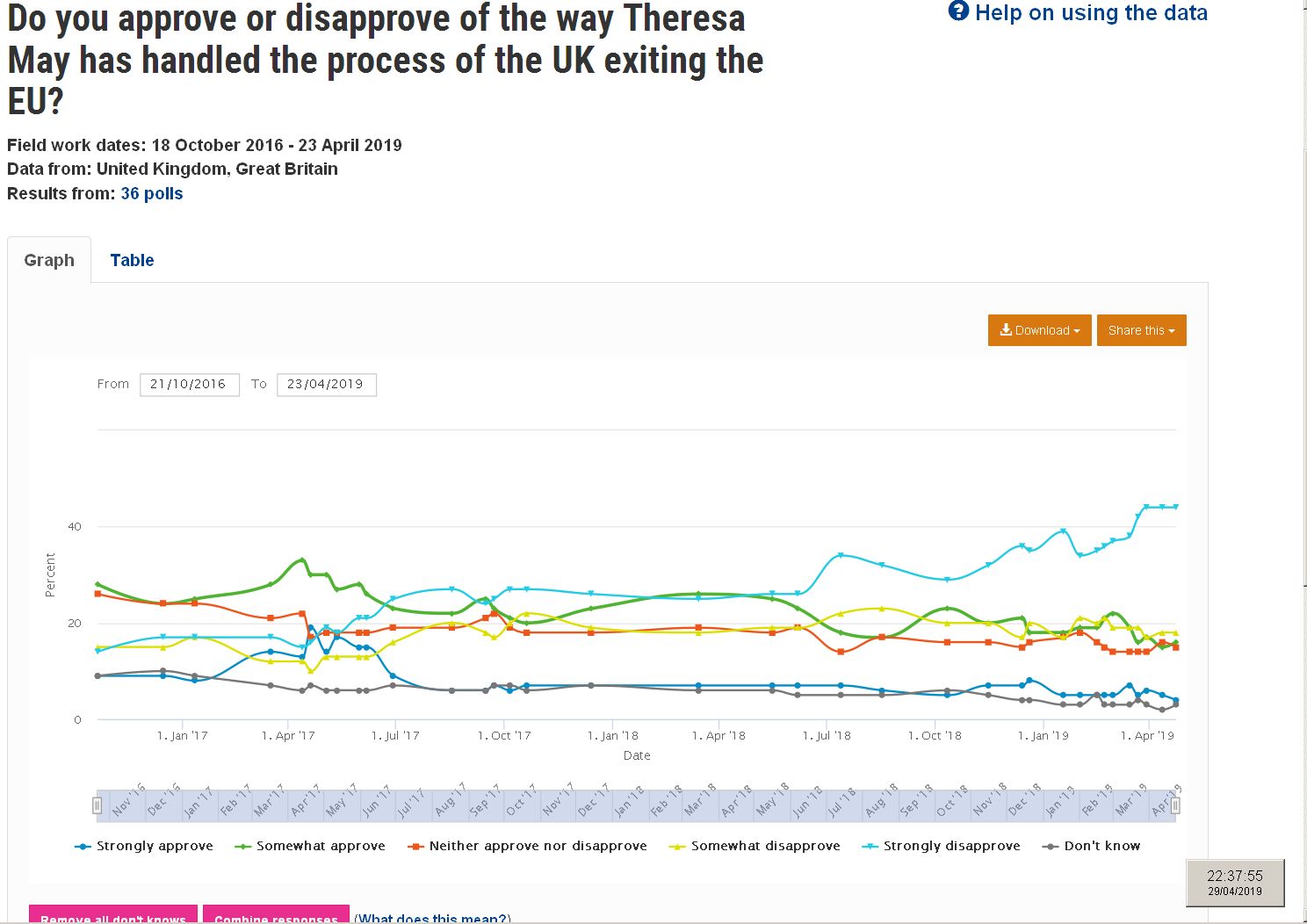Switch to the Table tab
This screenshot has width=1307, height=924.
coord(132,260)
